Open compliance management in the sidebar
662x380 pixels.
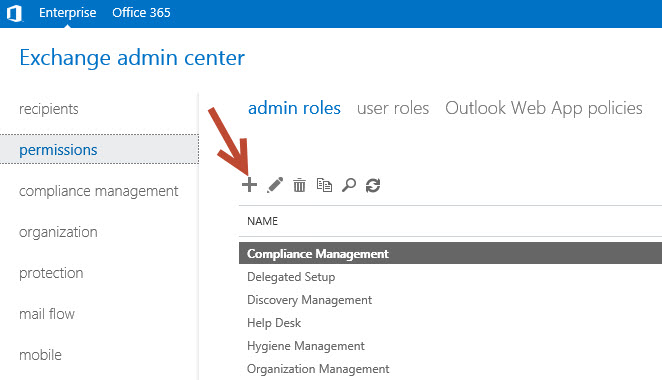98,191
